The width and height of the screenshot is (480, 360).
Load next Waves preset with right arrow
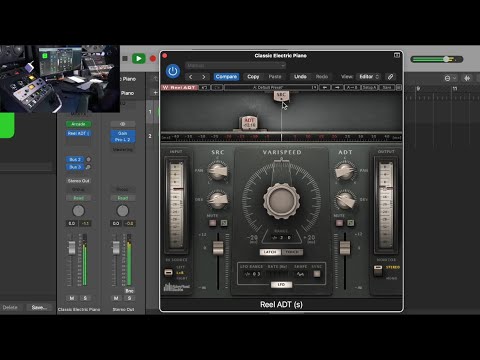point(337,87)
